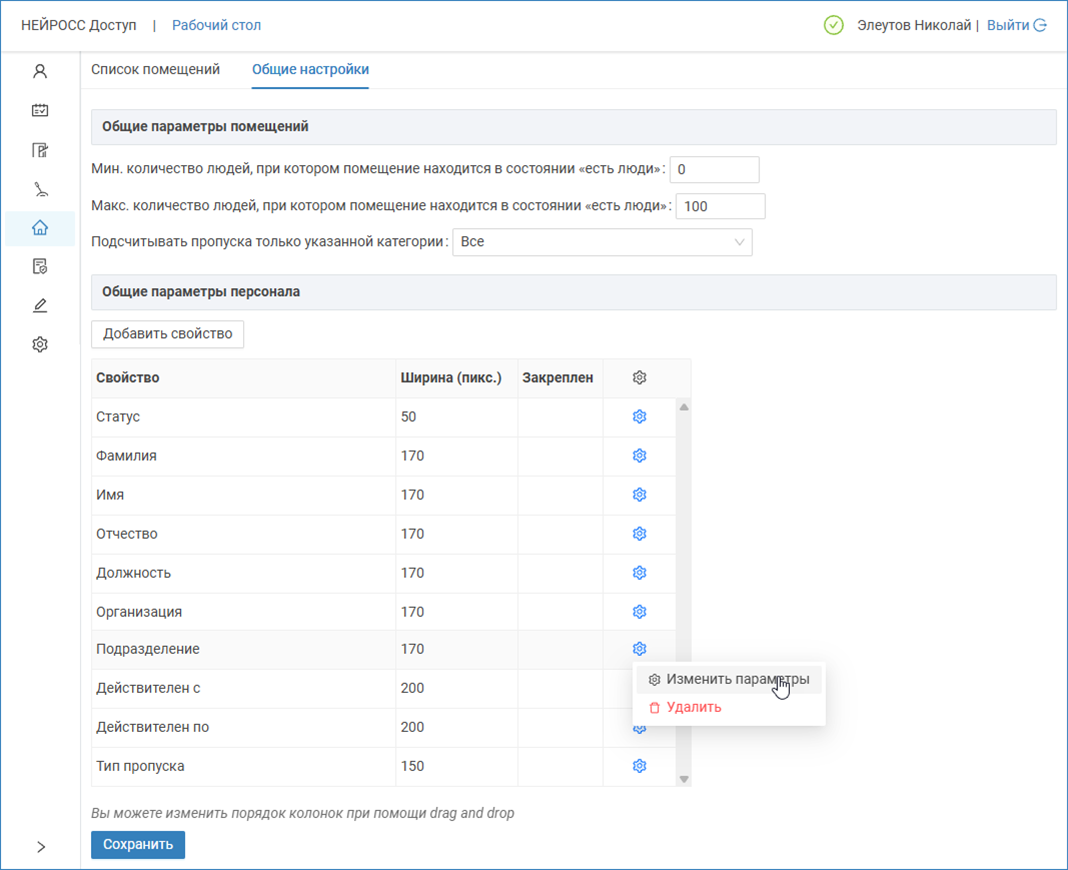Open gear menu for the Фамилия row

click(x=640, y=456)
